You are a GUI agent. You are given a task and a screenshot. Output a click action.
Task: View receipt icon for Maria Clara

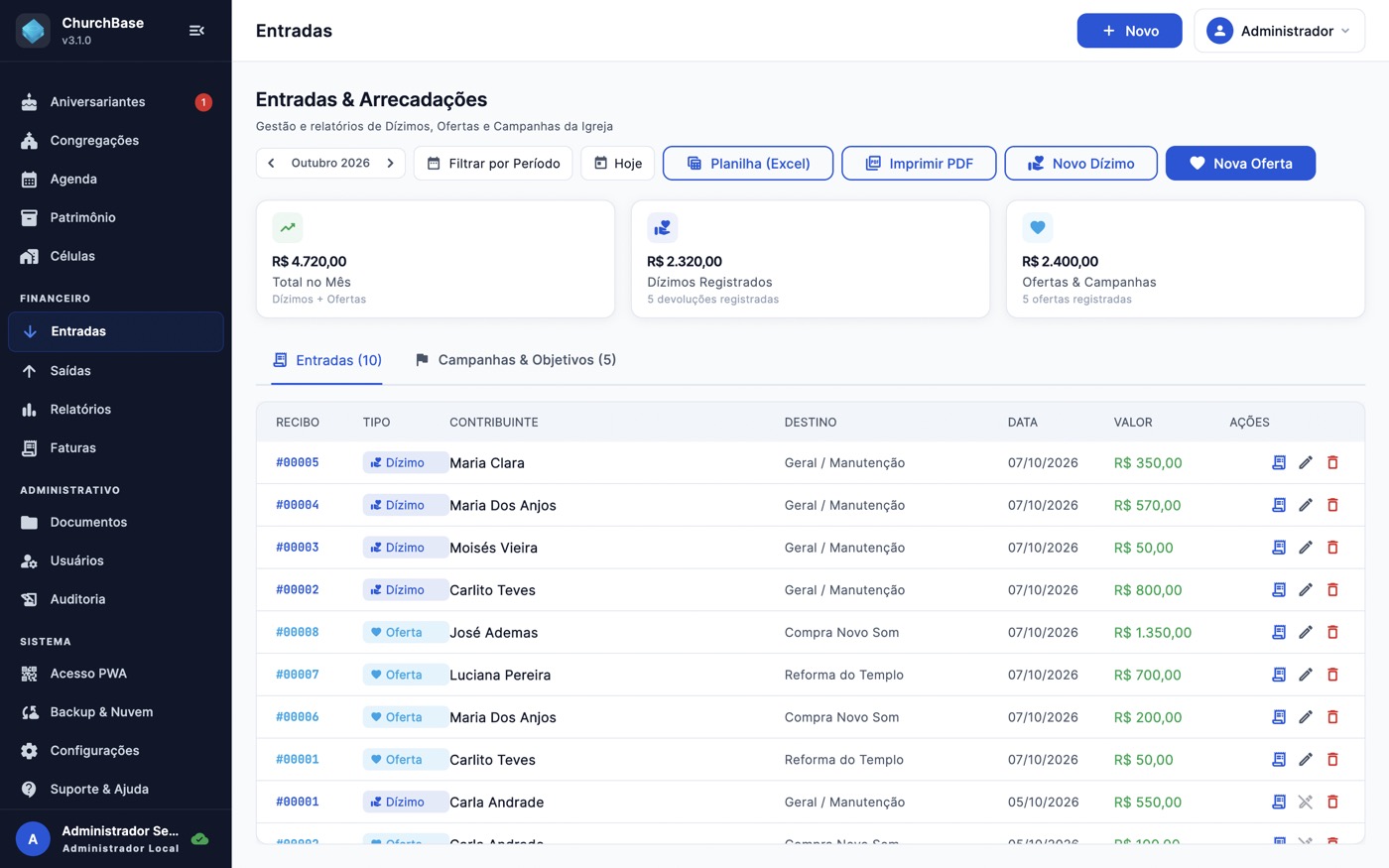tap(1279, 462)
